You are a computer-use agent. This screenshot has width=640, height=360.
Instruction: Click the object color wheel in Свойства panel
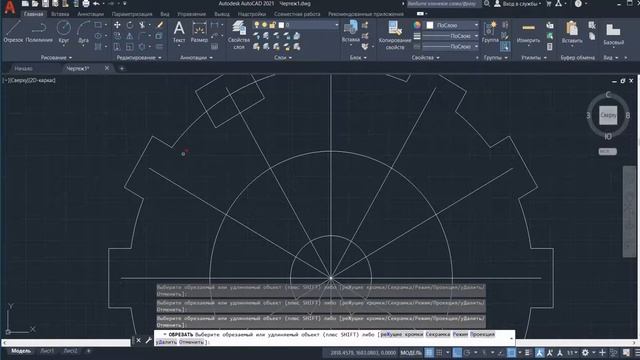click(x=417, y=25)
